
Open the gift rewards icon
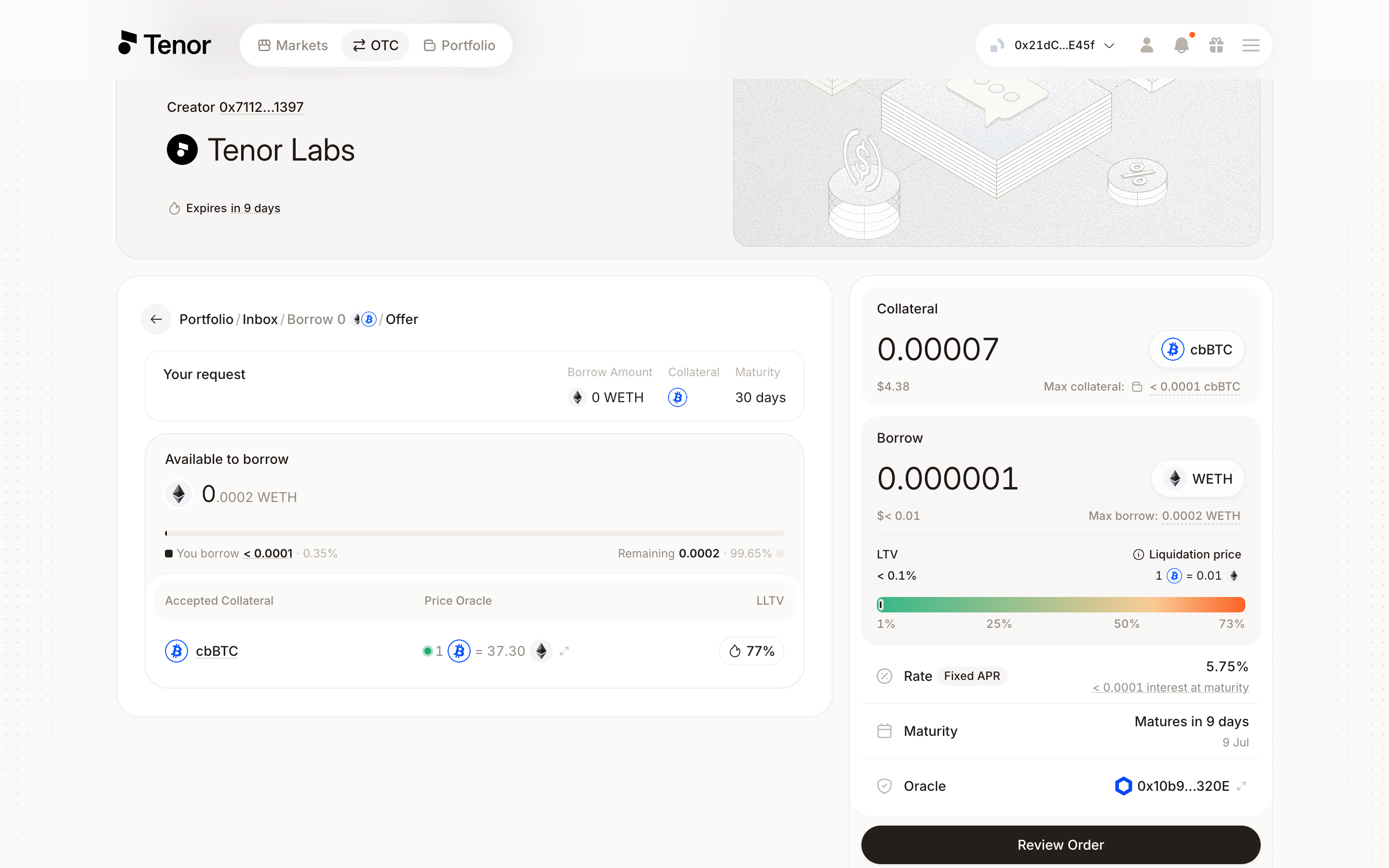tap(1216, 45)
